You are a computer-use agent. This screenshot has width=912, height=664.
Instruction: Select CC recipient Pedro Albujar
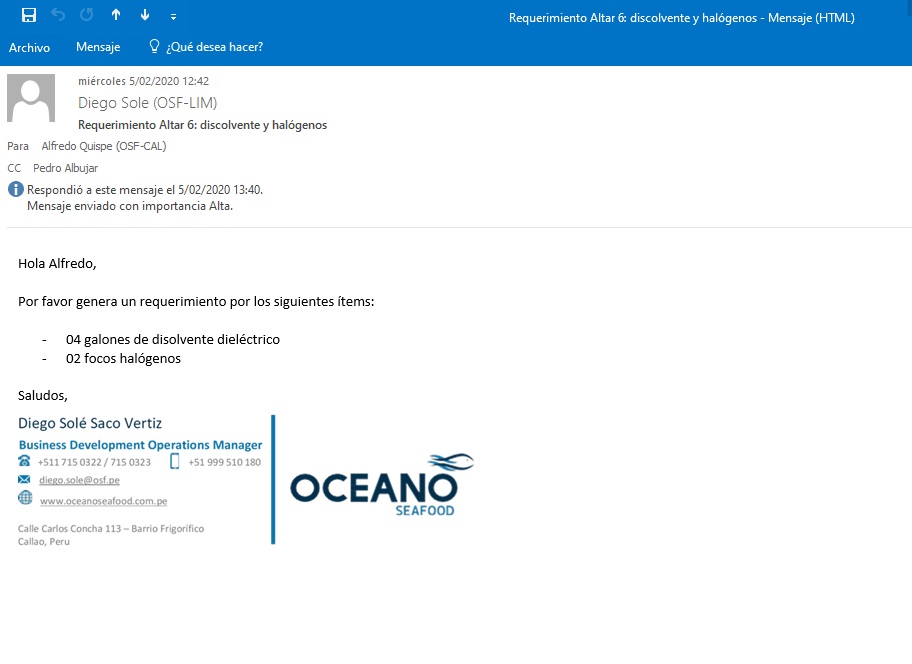[x=65, y=168]
